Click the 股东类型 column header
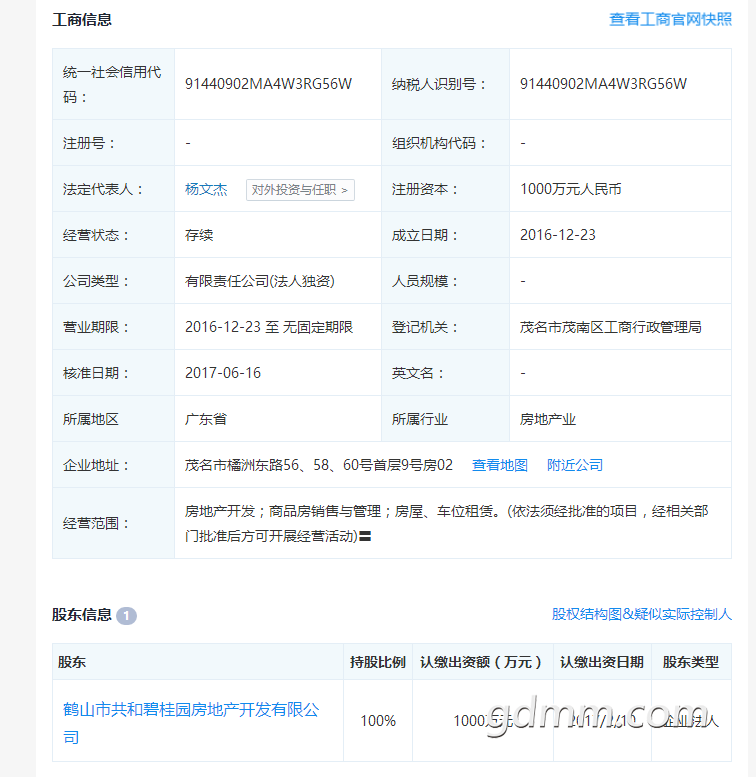Image resolution: width=756 pixels, height=777 pixels. tap(690, 662)
